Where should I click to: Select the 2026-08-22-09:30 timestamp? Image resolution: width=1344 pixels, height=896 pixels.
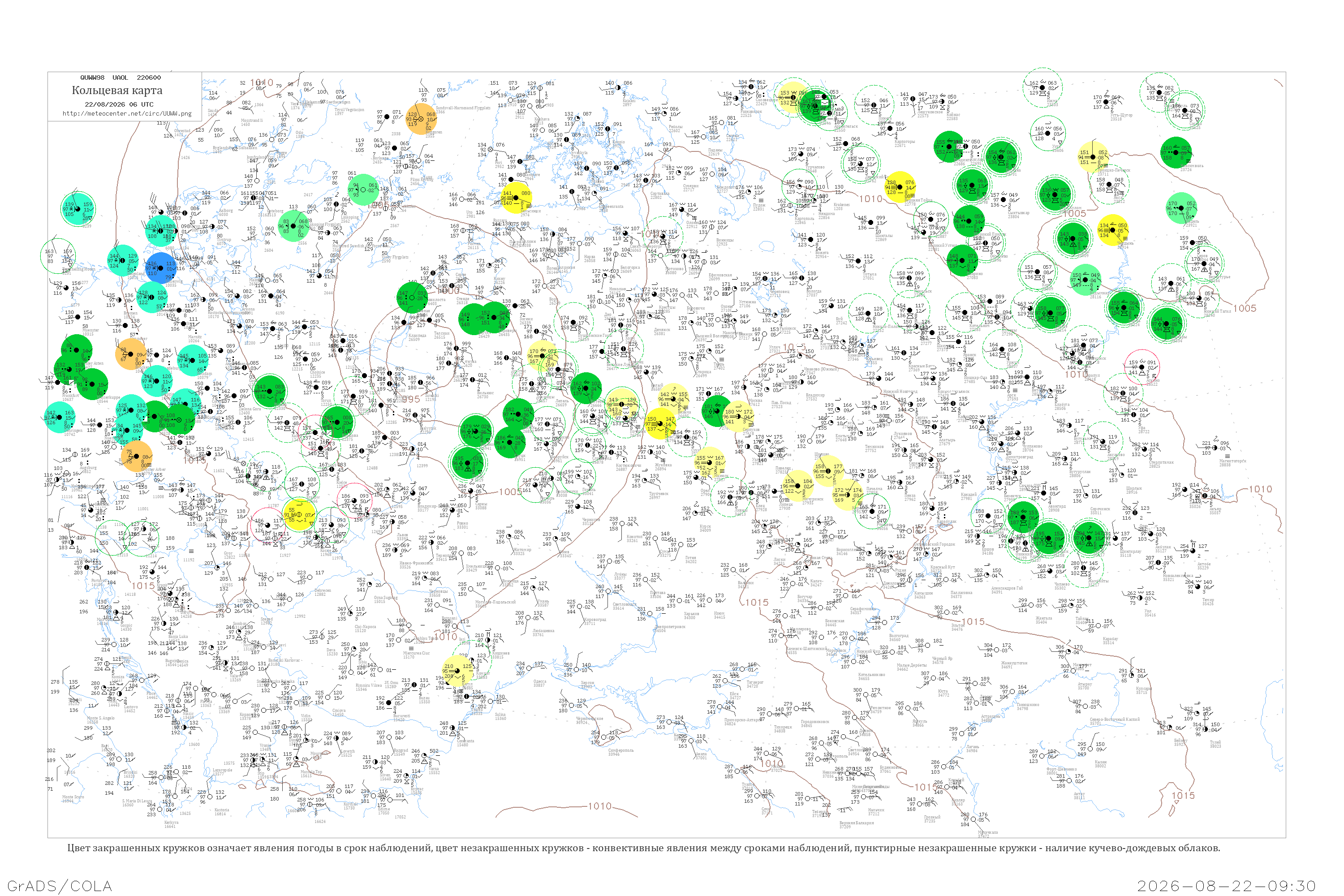pos(1226,886)
